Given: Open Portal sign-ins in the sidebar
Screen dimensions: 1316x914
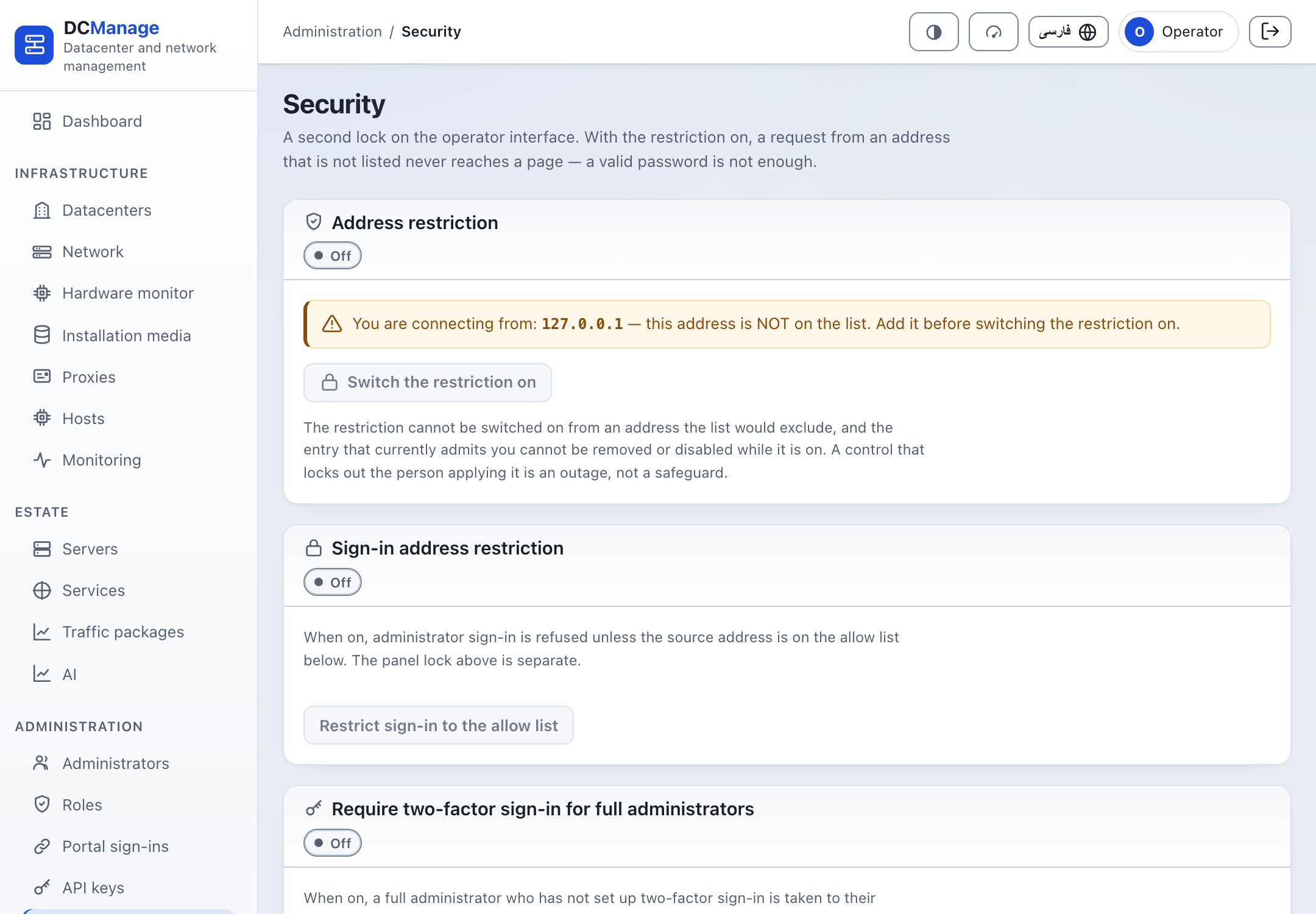Looking at the screenshot, I should click(x=116, y=846).
